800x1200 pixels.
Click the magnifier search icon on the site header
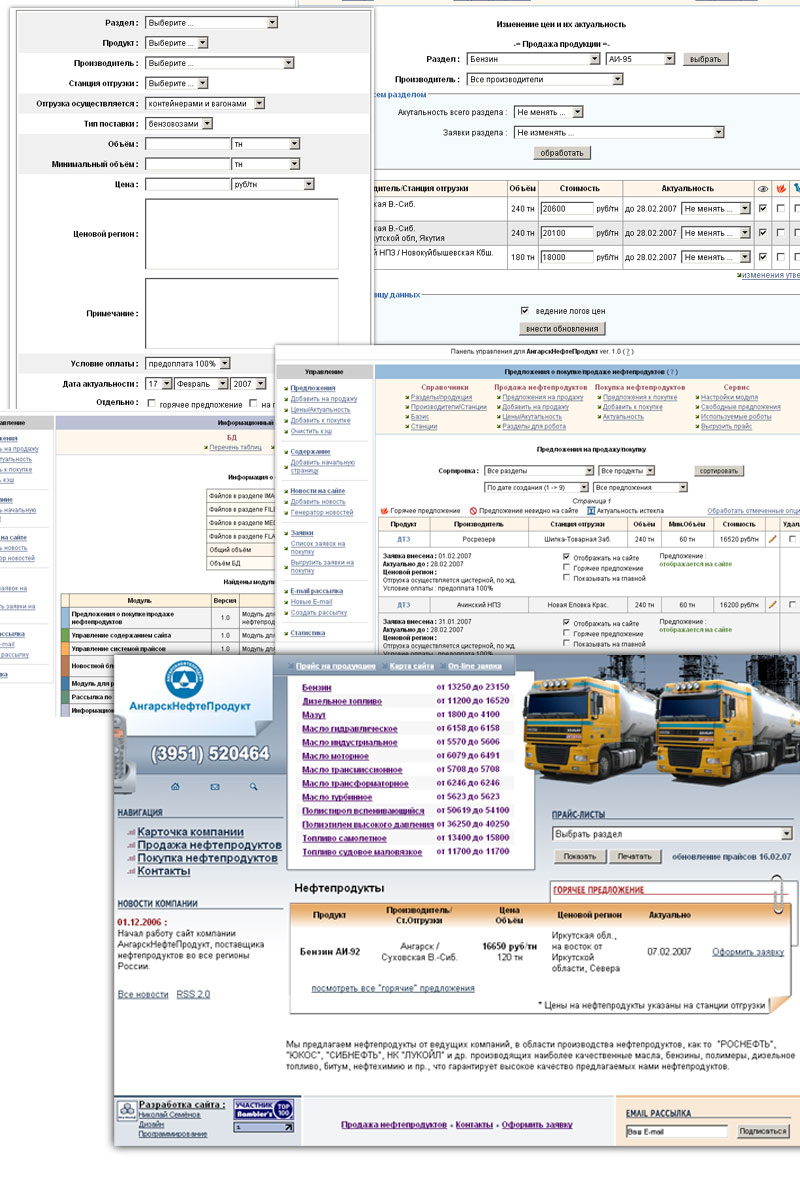[254, 786]
